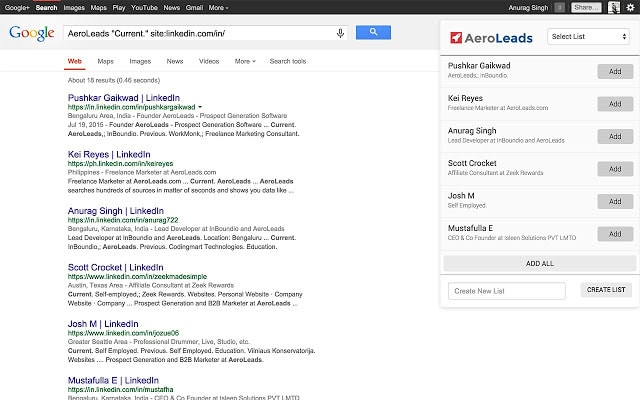This screenshot has height=400, width=640.
Task: Click the anurag722 LinkedIn URL
Action: 123,220
